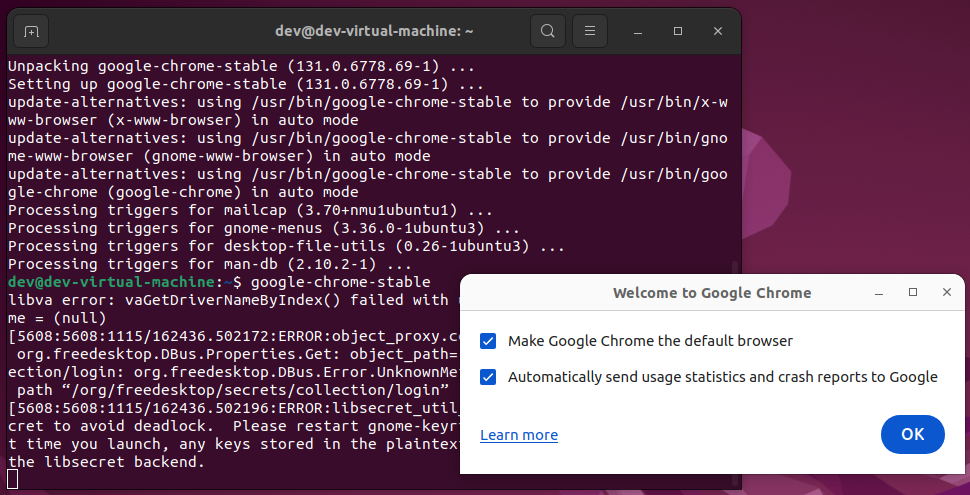Minimize the terminal window

pos(638,31)
